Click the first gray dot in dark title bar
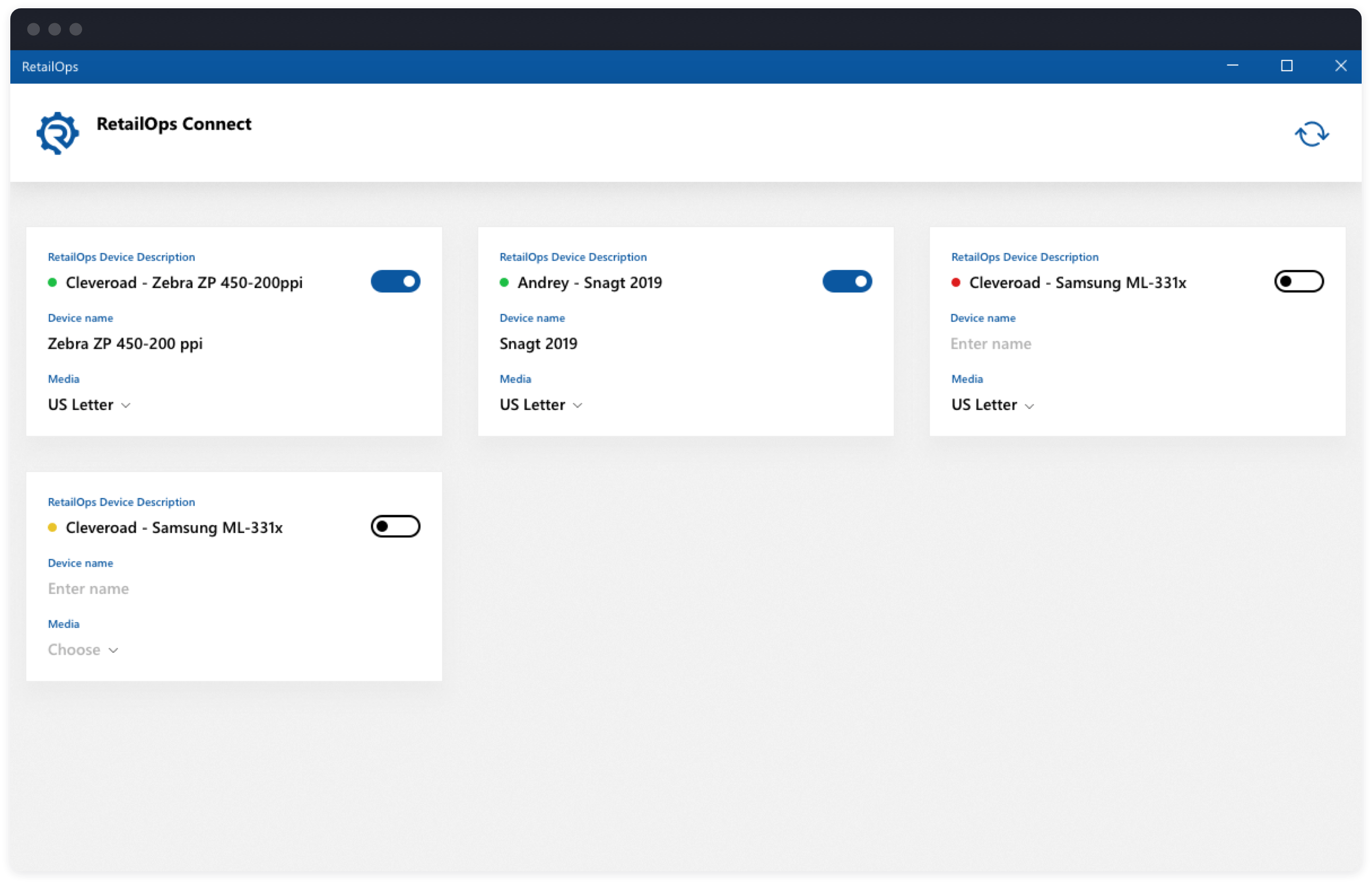Screen dimensions: 1372x884 tap(33, 29)
